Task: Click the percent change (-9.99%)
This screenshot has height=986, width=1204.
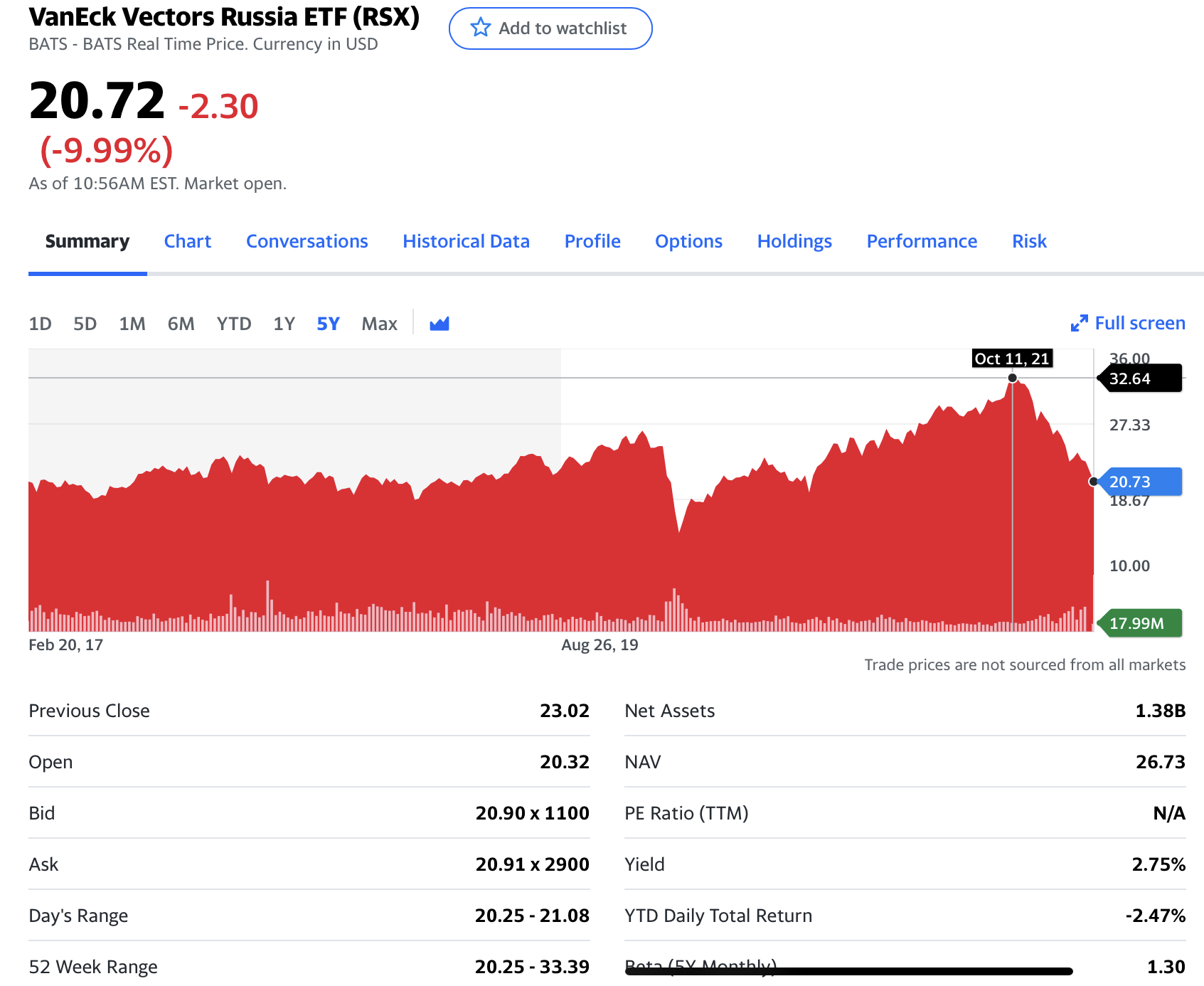Action: [x=107, y=150]
